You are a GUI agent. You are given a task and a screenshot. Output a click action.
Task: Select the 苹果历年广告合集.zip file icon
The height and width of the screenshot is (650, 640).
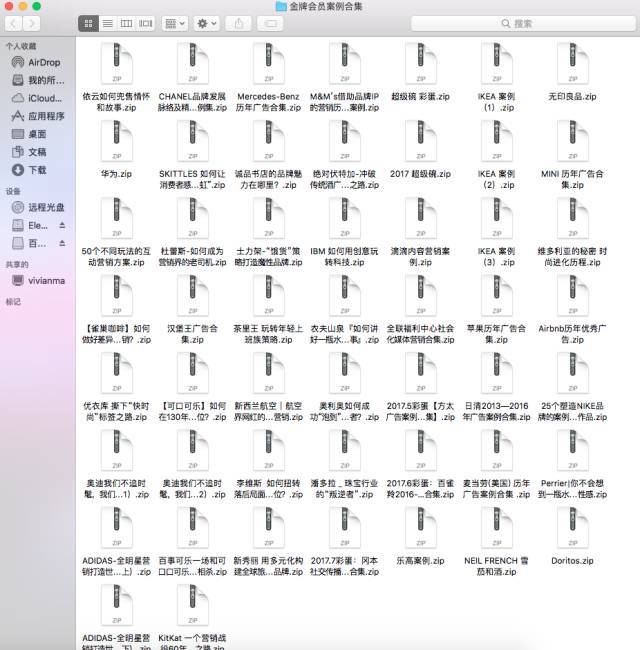point(497,296)
